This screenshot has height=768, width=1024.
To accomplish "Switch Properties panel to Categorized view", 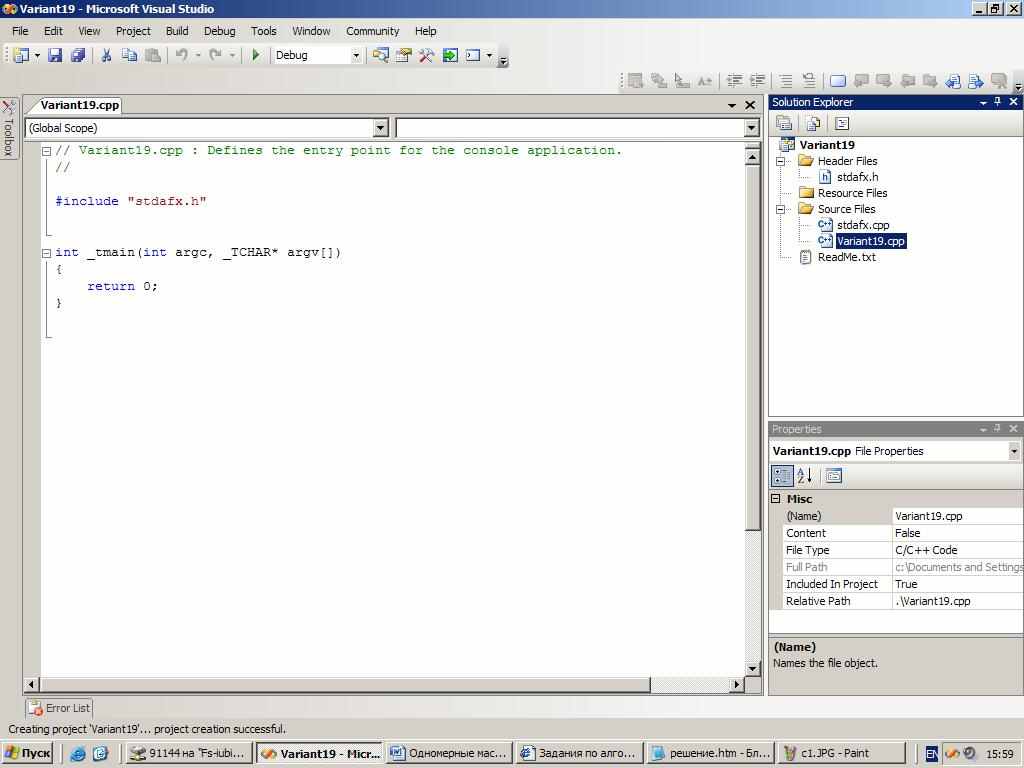I will click(782, 475).
